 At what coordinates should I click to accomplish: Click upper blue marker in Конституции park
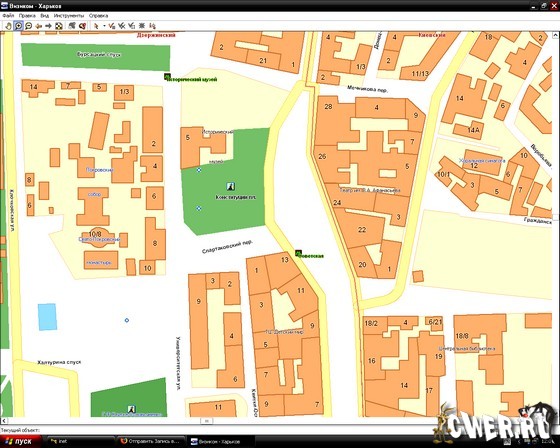coord(199,170)
